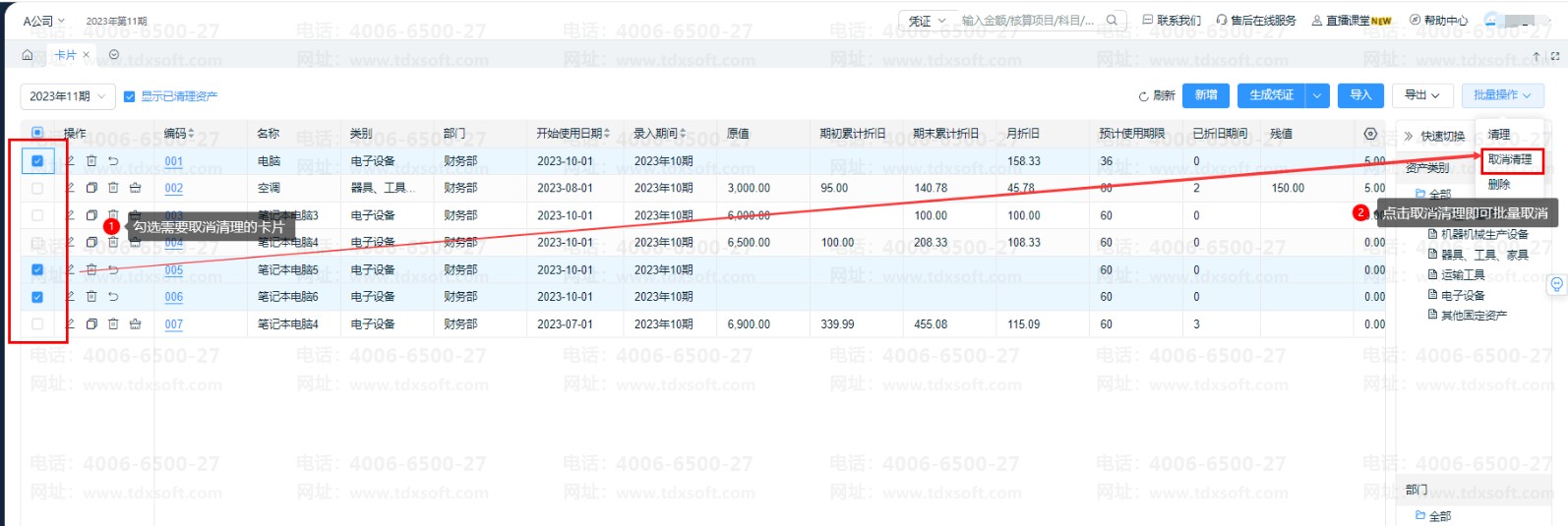The image size is (1568, 526).
Task: Click cleanup icon on row 007
Action: [x=135, y=323]
